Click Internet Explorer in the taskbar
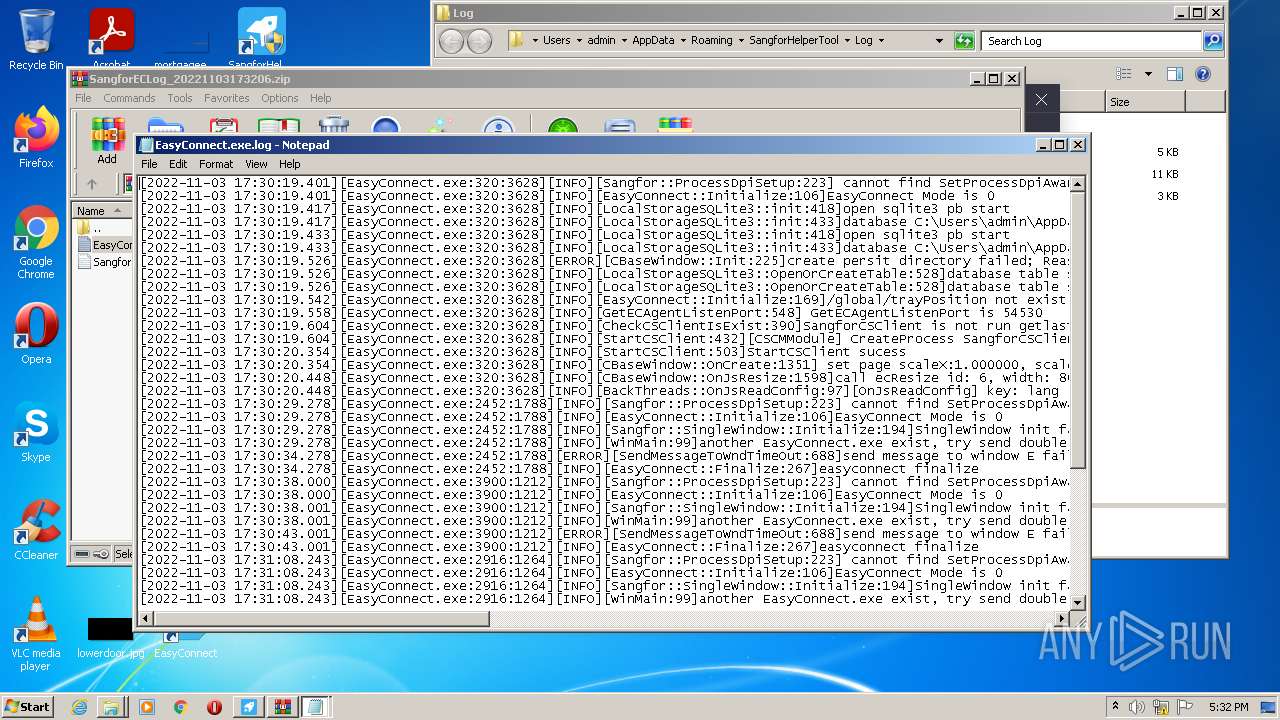1280x720 pixels. tap(79, 707)
